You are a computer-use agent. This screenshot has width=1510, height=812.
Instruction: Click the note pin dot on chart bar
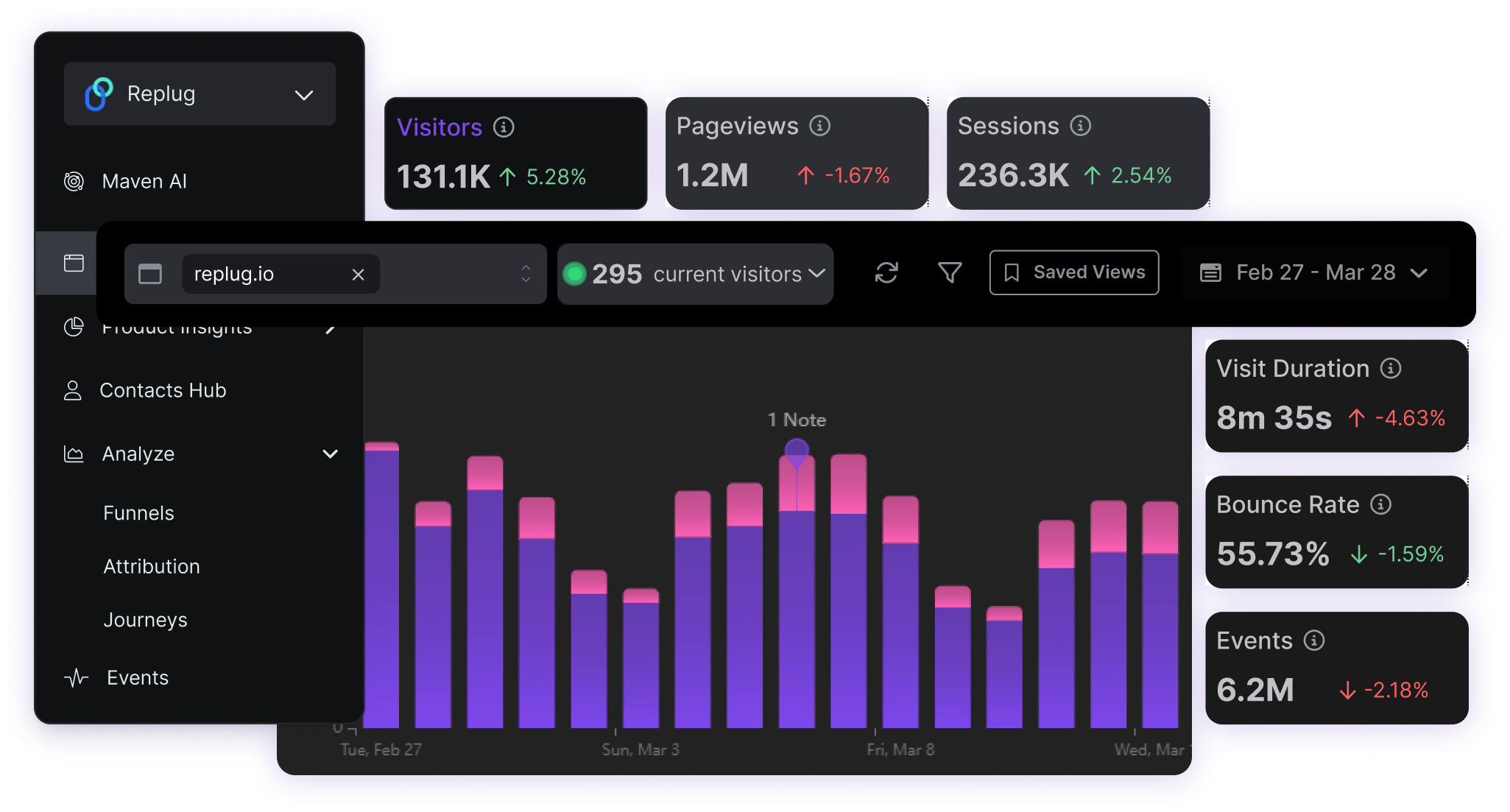point(797,451)
